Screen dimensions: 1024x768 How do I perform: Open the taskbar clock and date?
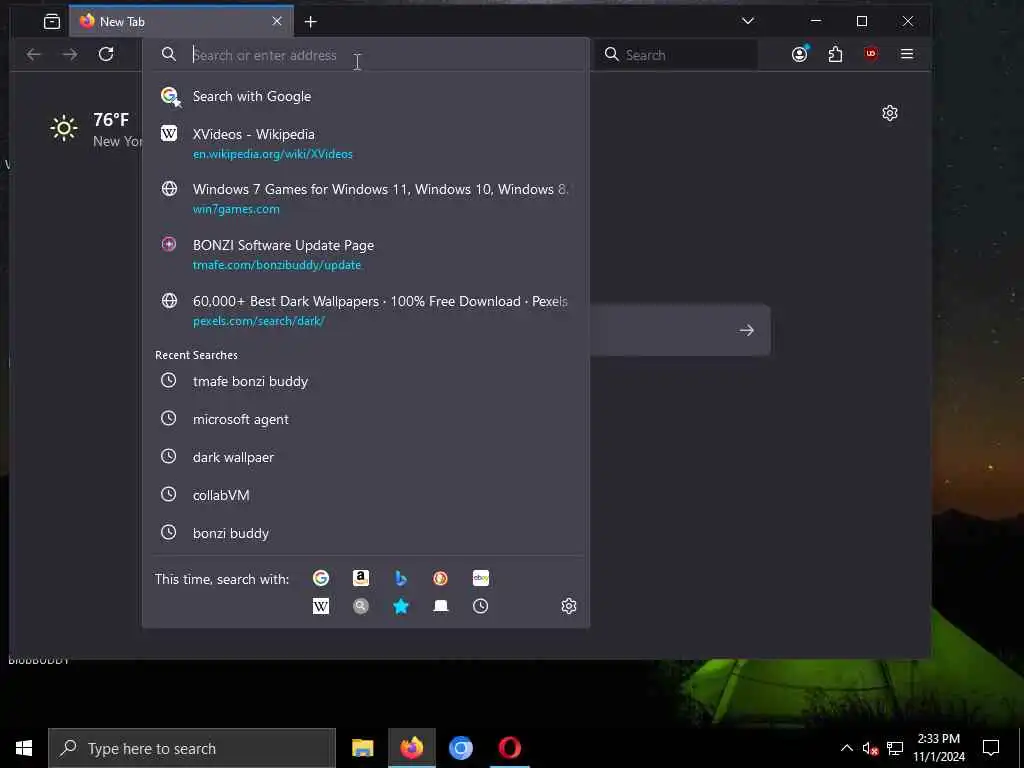[x=938, y=748]
